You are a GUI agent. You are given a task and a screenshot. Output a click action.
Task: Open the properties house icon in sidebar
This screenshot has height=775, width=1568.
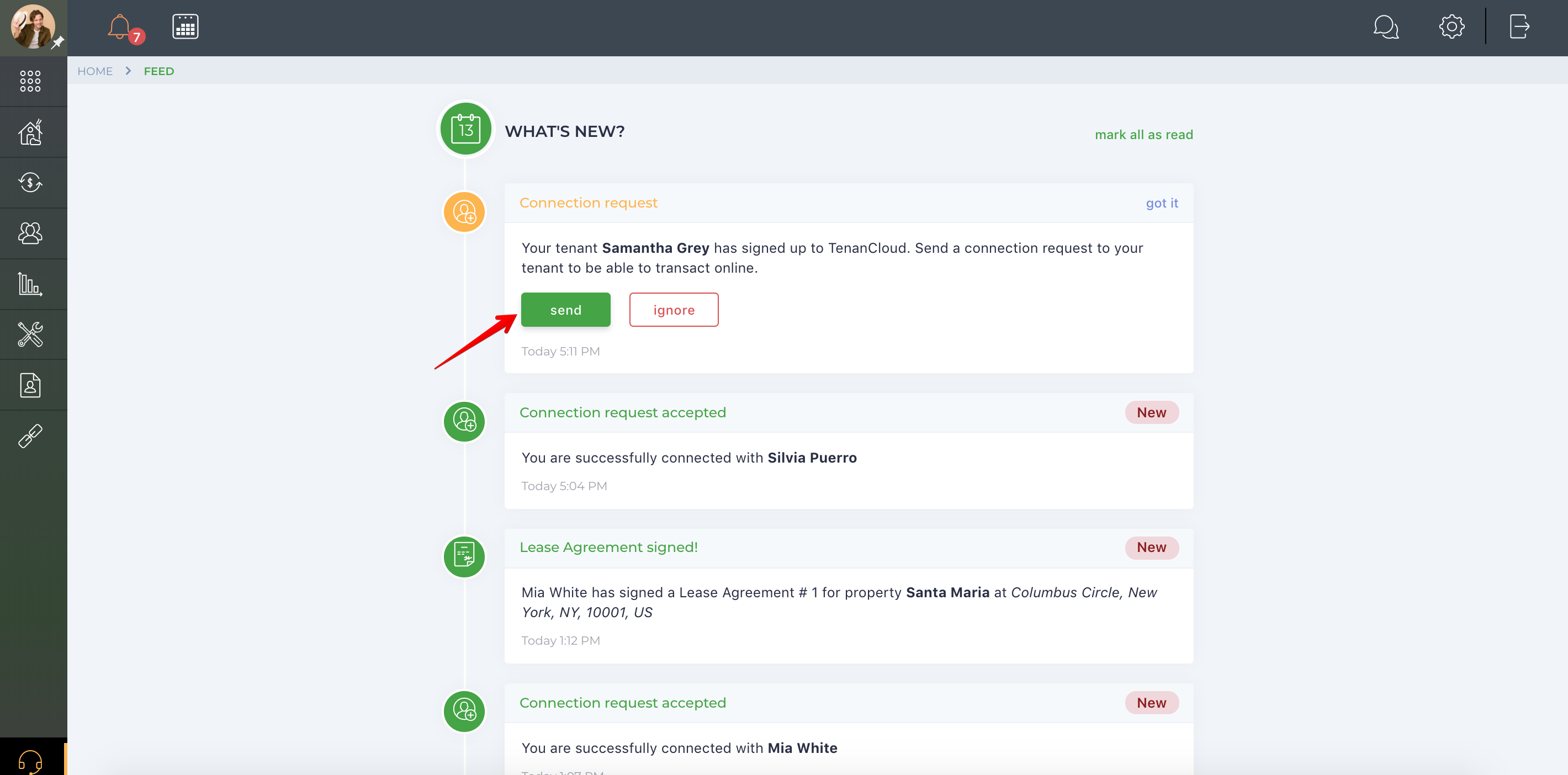tap(30, 132)
